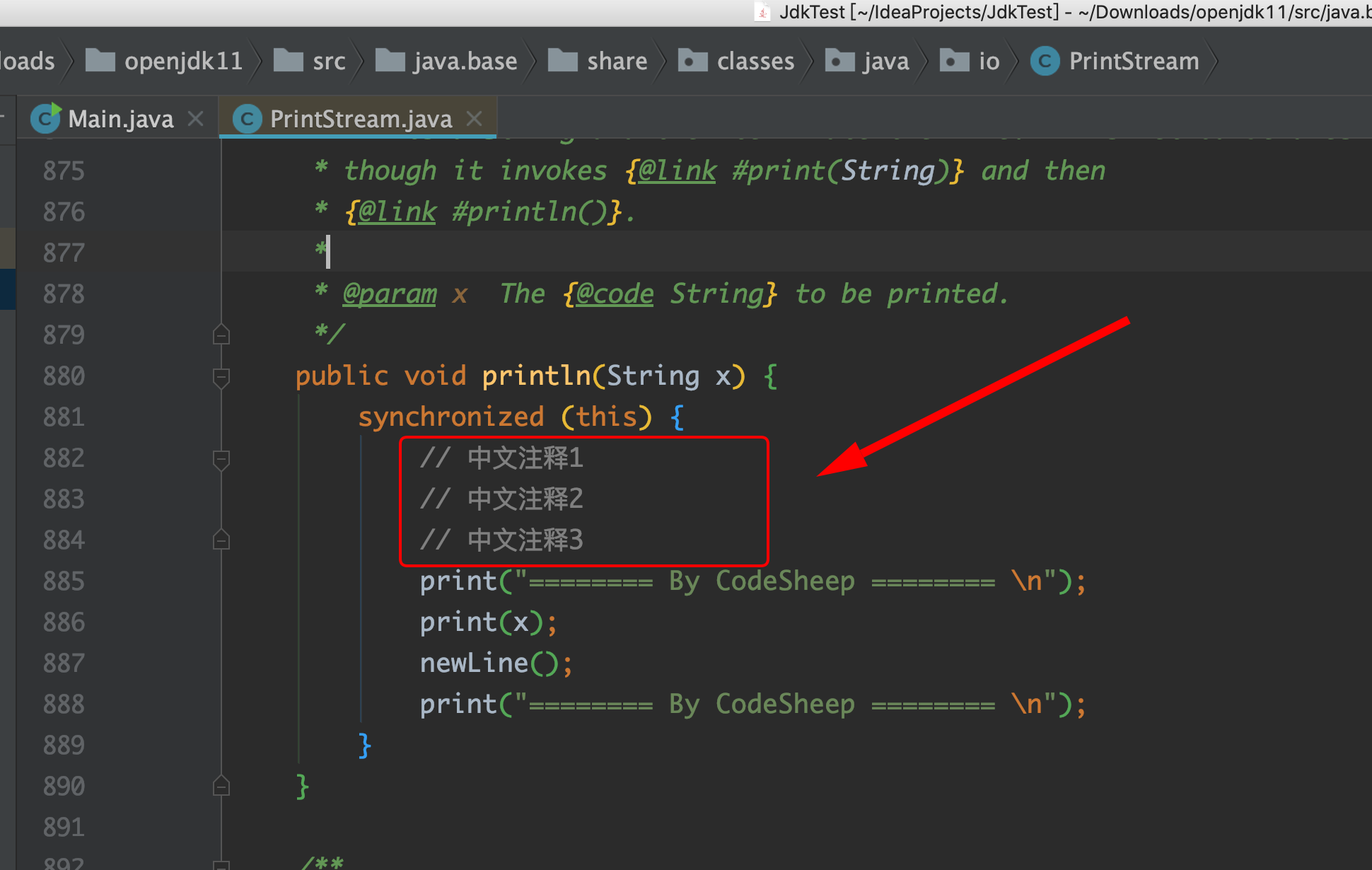Fold the Javadoc comment ending line 879
This screenshot has height=870, width=1372.
pos(221,335)
